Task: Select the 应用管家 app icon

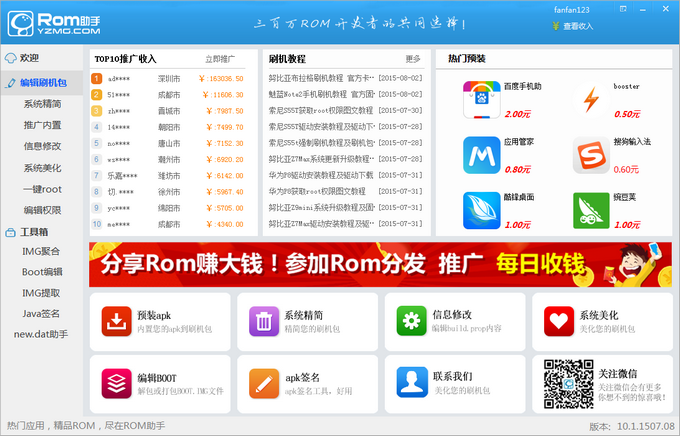Action: (x=482, y=155)
